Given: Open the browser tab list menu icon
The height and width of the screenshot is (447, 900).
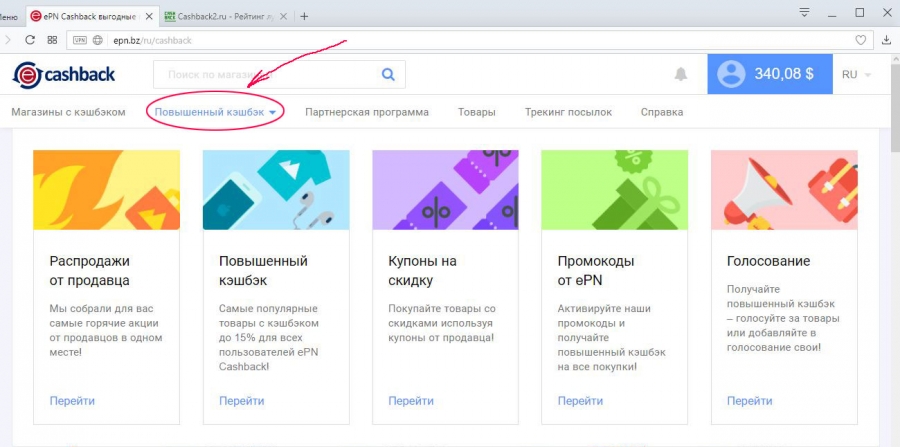Looking at the screenshot, I should click(804, 11).
